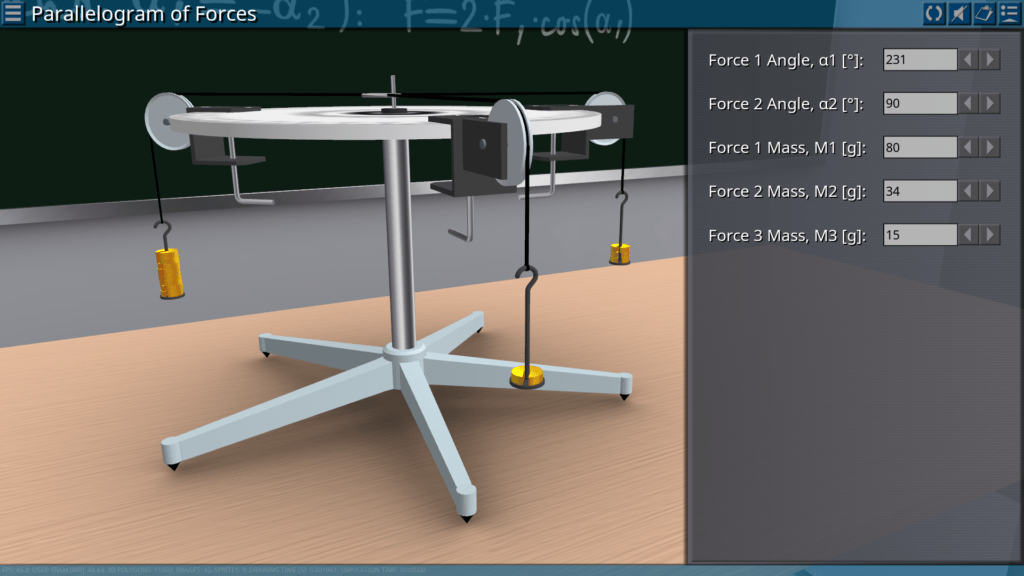Increase Force 2 Angle with right arrow
Image resolution: width=1024 pixels, height=576 pixels.
(990, 104)
